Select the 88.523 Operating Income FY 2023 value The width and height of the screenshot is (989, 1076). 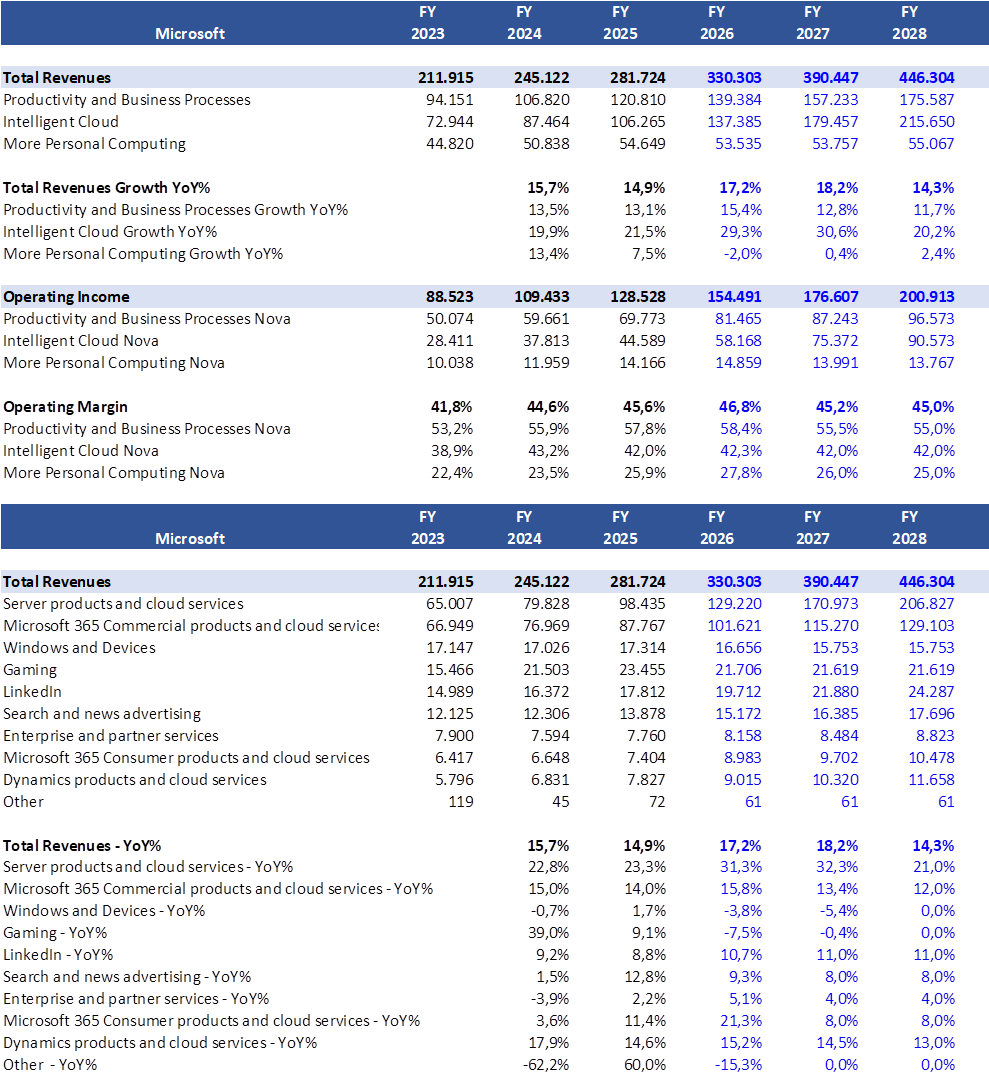pyautogui.click(x=450, y=297)
